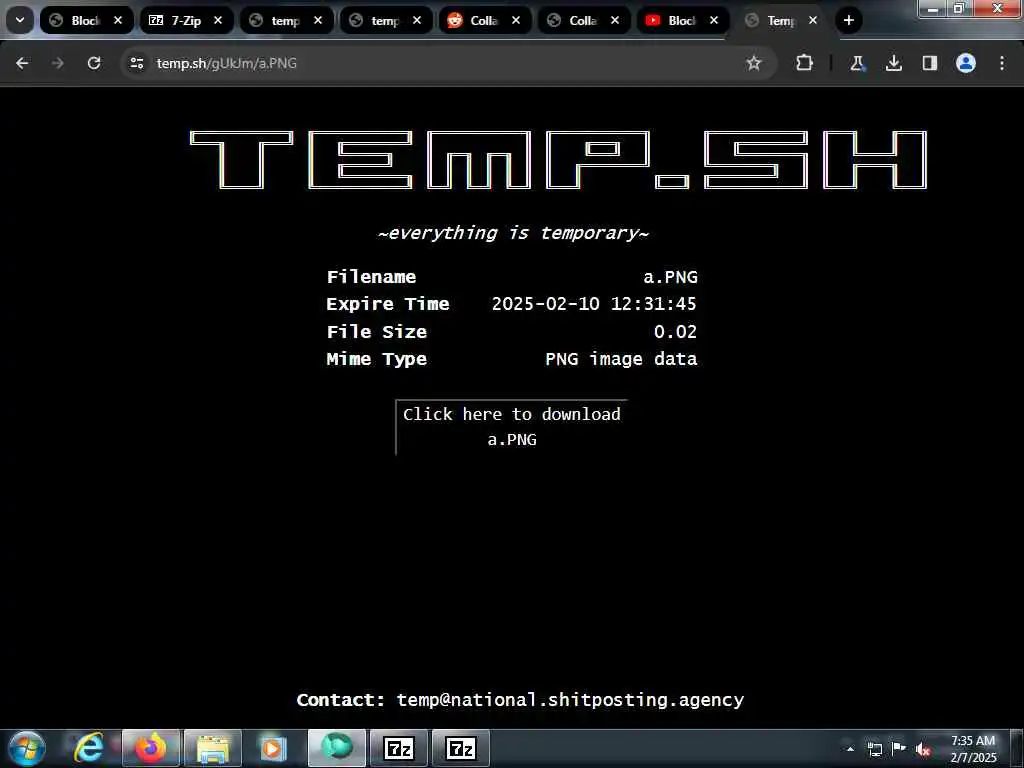The height and width of the screenshot is (768, 1024).
Task: Close the 7-Zip tab
Action: 218,20
